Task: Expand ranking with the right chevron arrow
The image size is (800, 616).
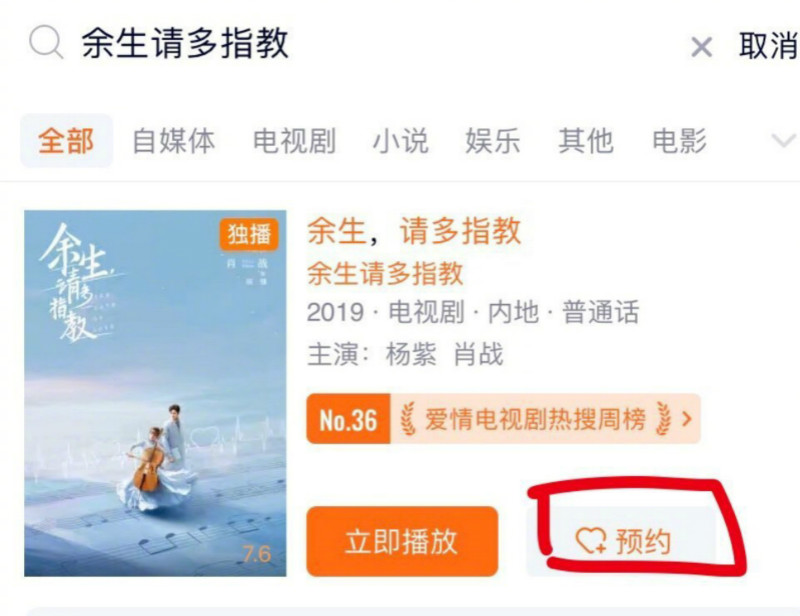Action: (687, 419)
